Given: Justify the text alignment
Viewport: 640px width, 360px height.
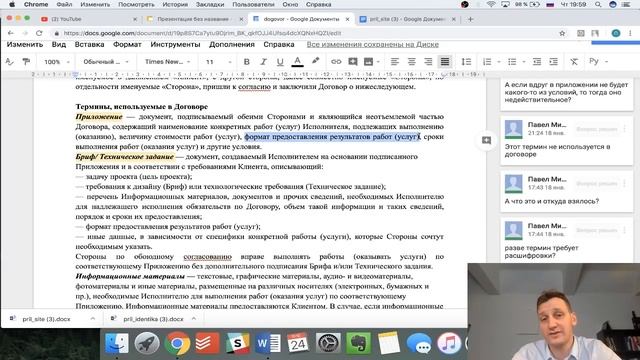Looking at the screenshot, I should 444,62.
